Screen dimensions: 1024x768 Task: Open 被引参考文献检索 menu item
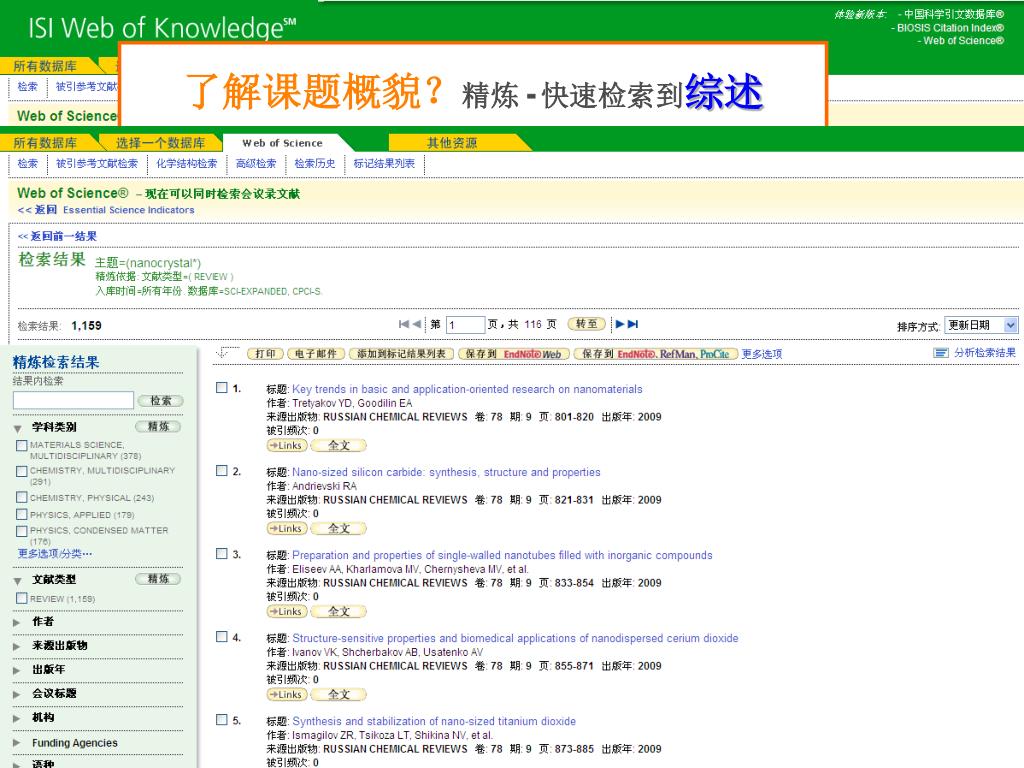(x=97, y=163)
